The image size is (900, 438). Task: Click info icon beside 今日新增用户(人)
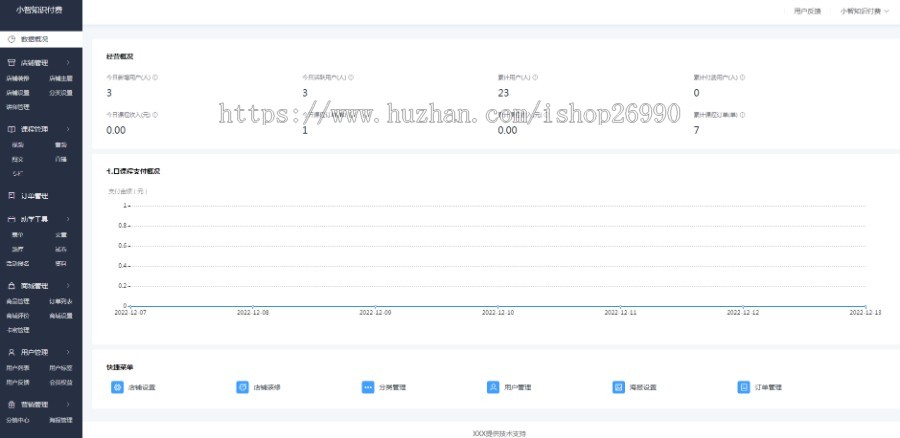click(x=155, y=77)
